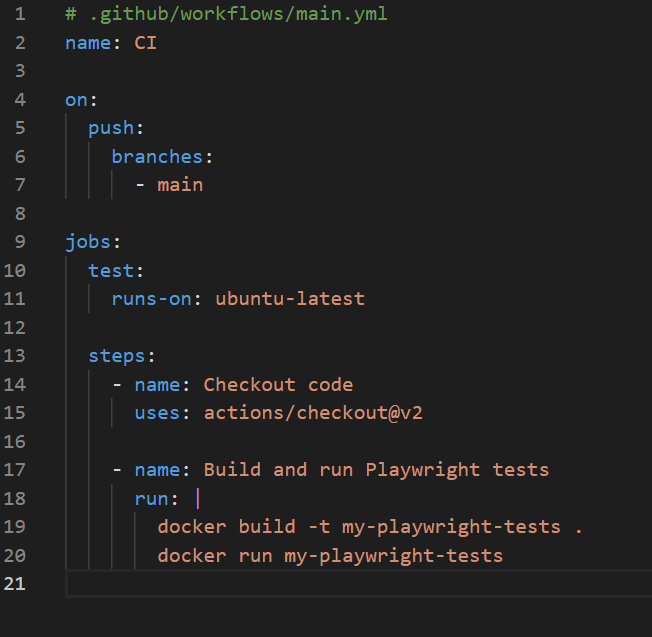
Task: Click the 'test:' job key
Action: tap(116, 270)
